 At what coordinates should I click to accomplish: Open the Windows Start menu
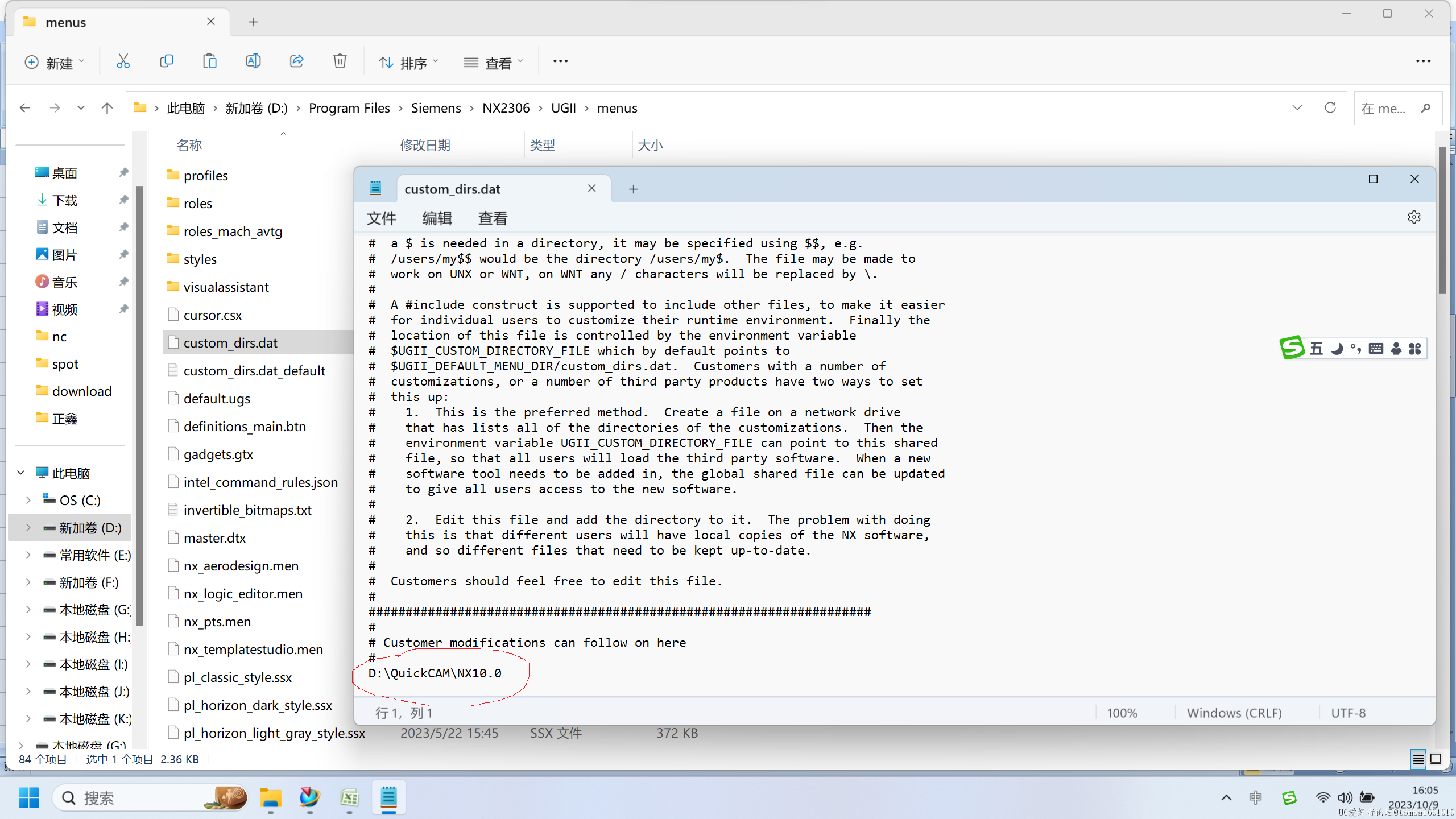point(28,797)
